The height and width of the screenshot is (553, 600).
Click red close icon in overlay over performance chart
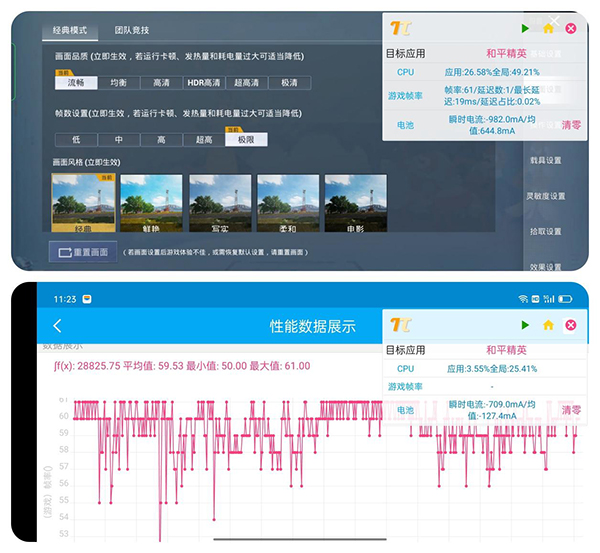[x=571, y=325]
